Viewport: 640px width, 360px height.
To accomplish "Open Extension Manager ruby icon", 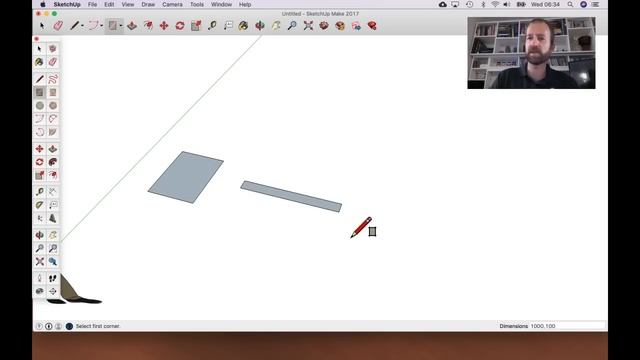I will [372, 26].
